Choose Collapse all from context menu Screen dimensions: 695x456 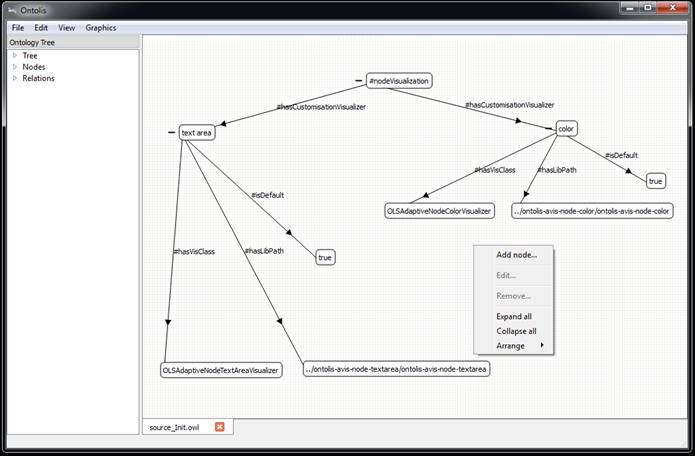(516, 331)
